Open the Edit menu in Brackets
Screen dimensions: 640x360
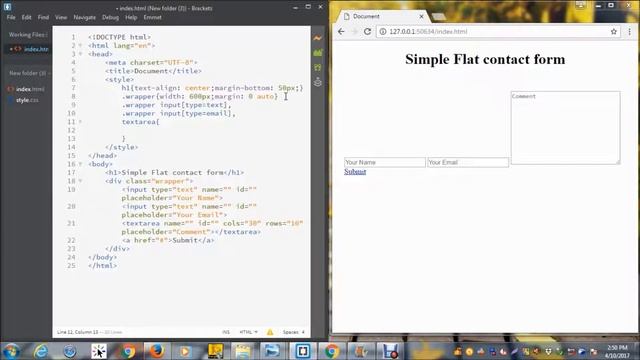click(x=27, y=17)
